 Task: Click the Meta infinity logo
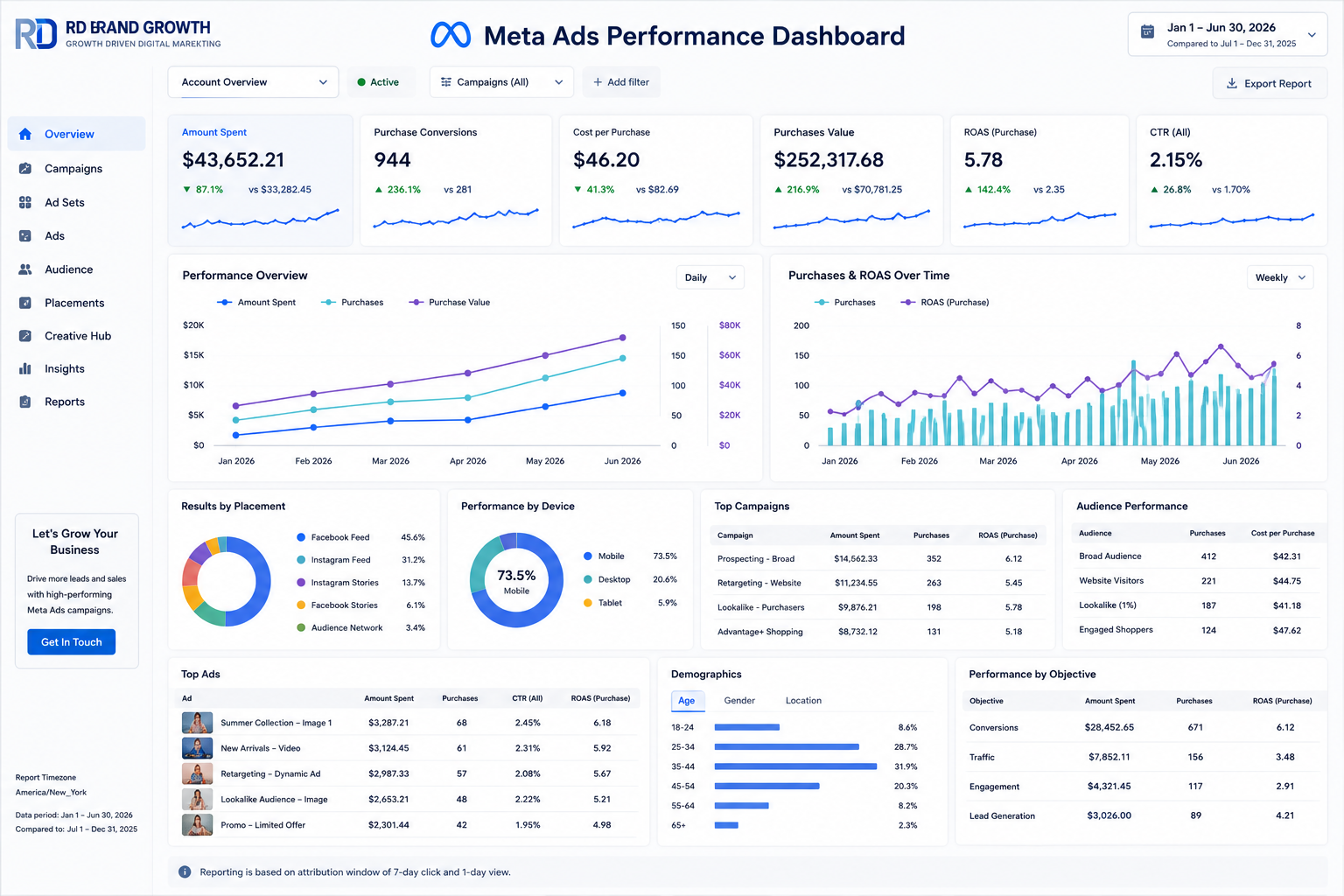451,35
